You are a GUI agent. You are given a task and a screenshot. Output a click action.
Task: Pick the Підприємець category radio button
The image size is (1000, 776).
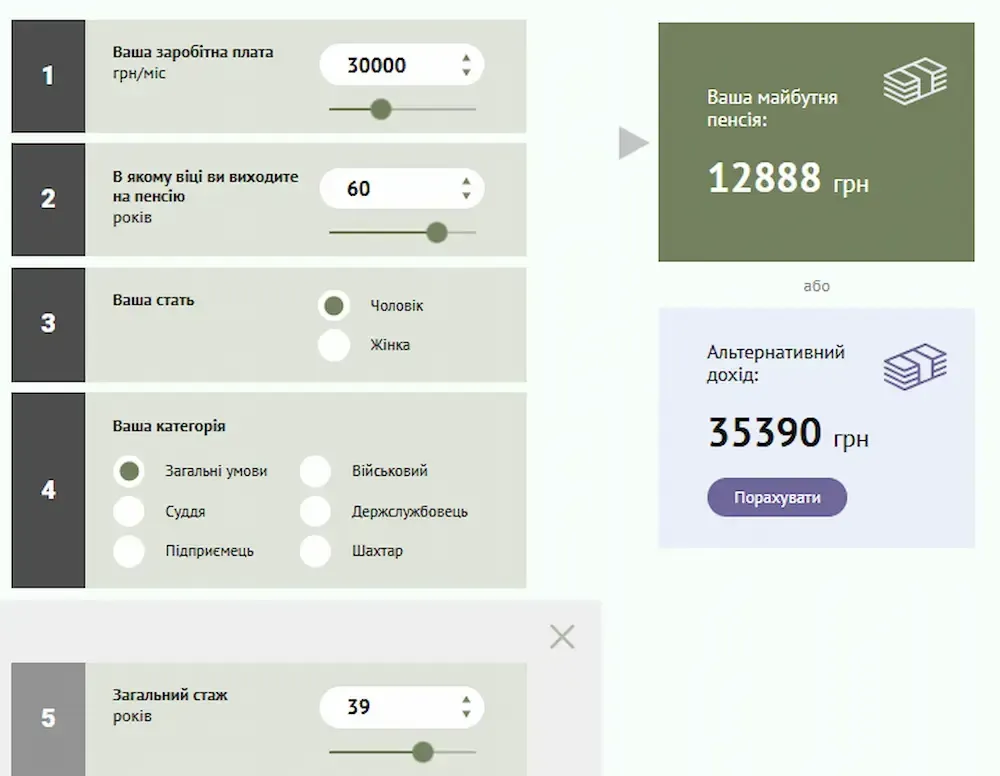click(x=128, y=551)
